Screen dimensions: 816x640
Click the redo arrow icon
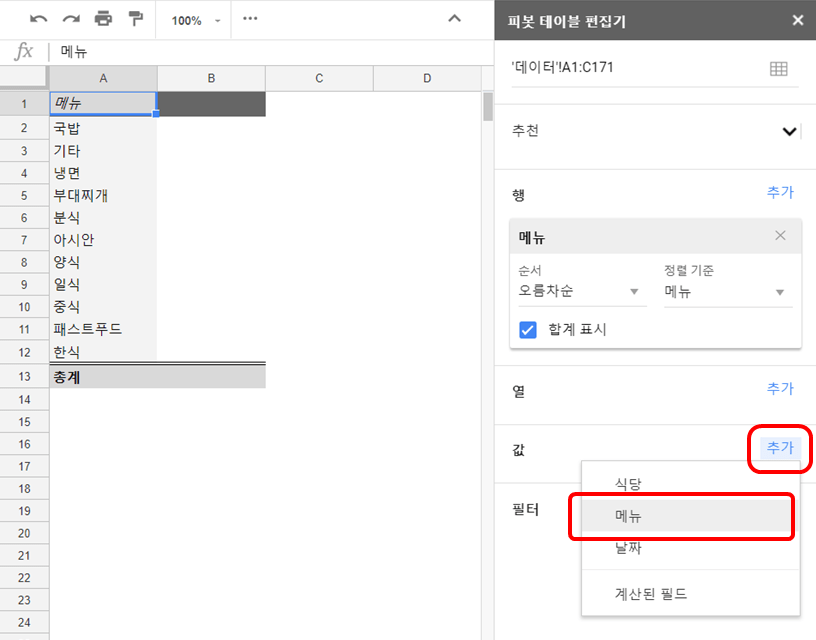[x=71, y=19]
